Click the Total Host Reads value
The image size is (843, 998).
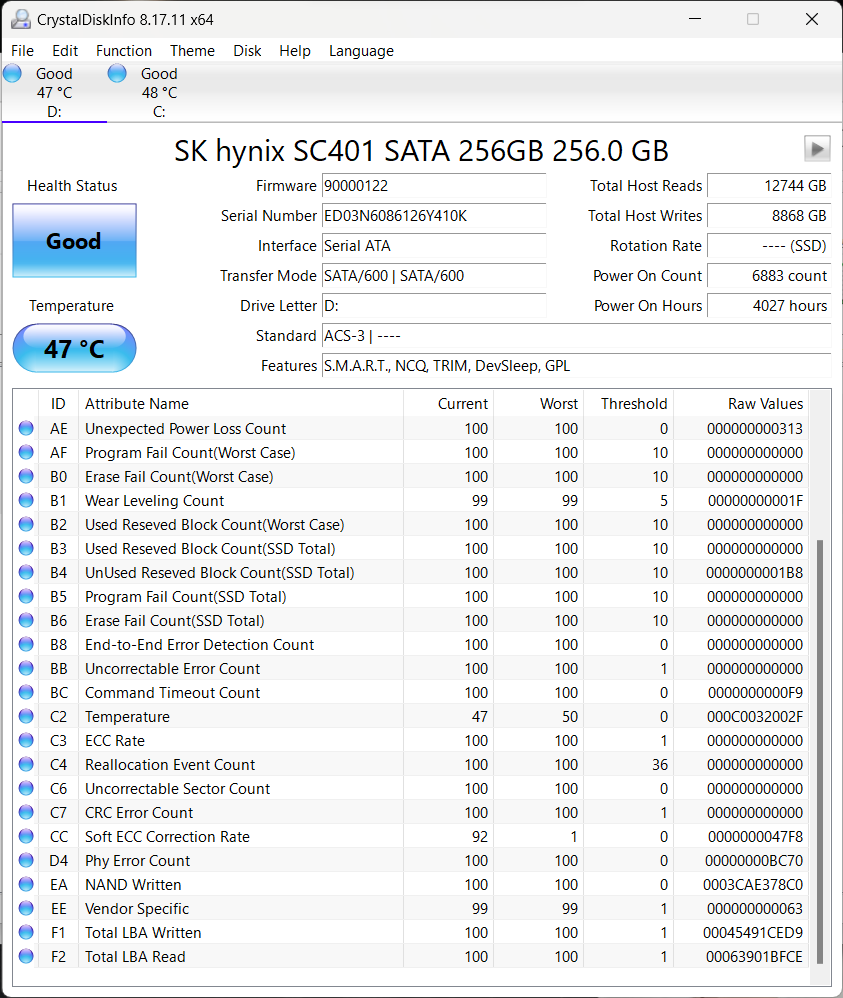click(x=769, y=186)
